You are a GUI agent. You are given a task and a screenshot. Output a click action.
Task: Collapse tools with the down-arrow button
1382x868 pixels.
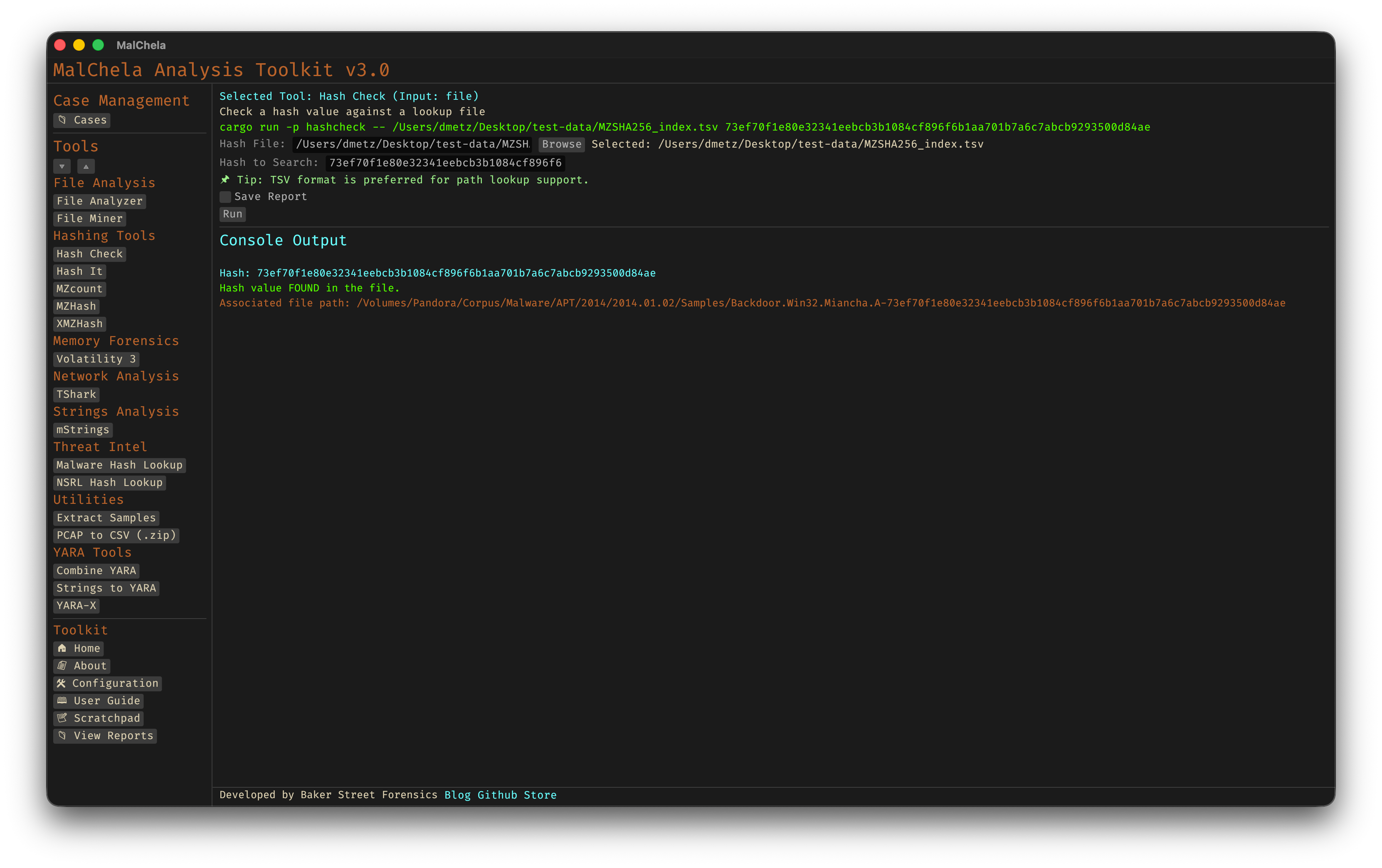pyautogui.click(x=62, y=166)
